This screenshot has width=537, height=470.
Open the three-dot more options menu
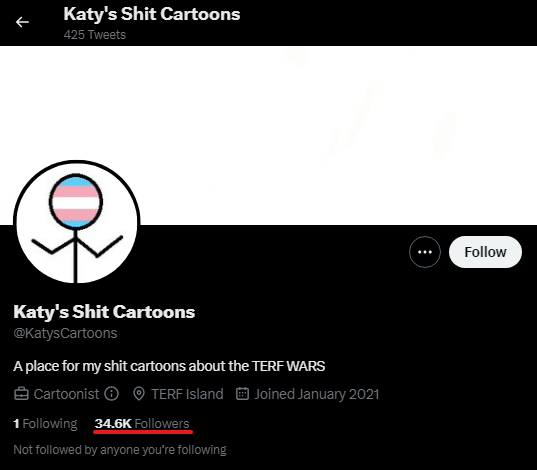(425, 252)
